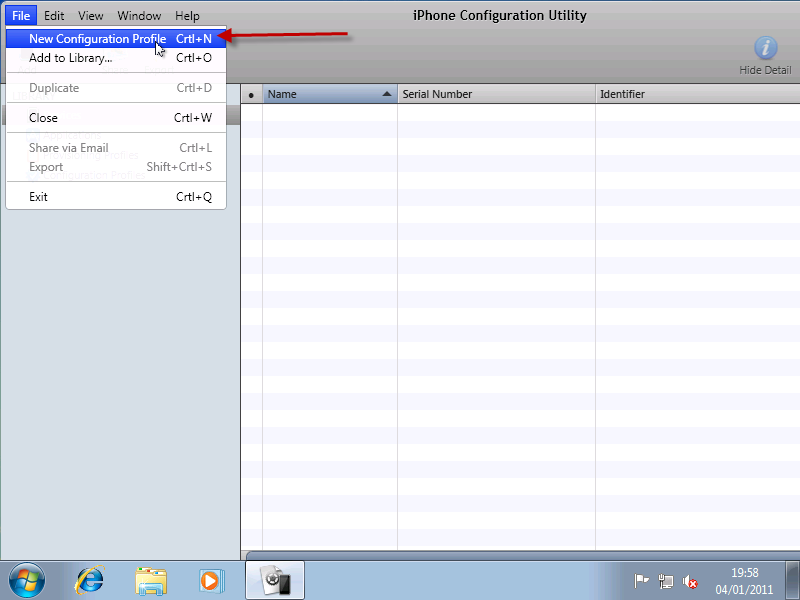This screenshot has height=600, width=800.
Task: Sort by the Name column header
Action: click(329, 94)
